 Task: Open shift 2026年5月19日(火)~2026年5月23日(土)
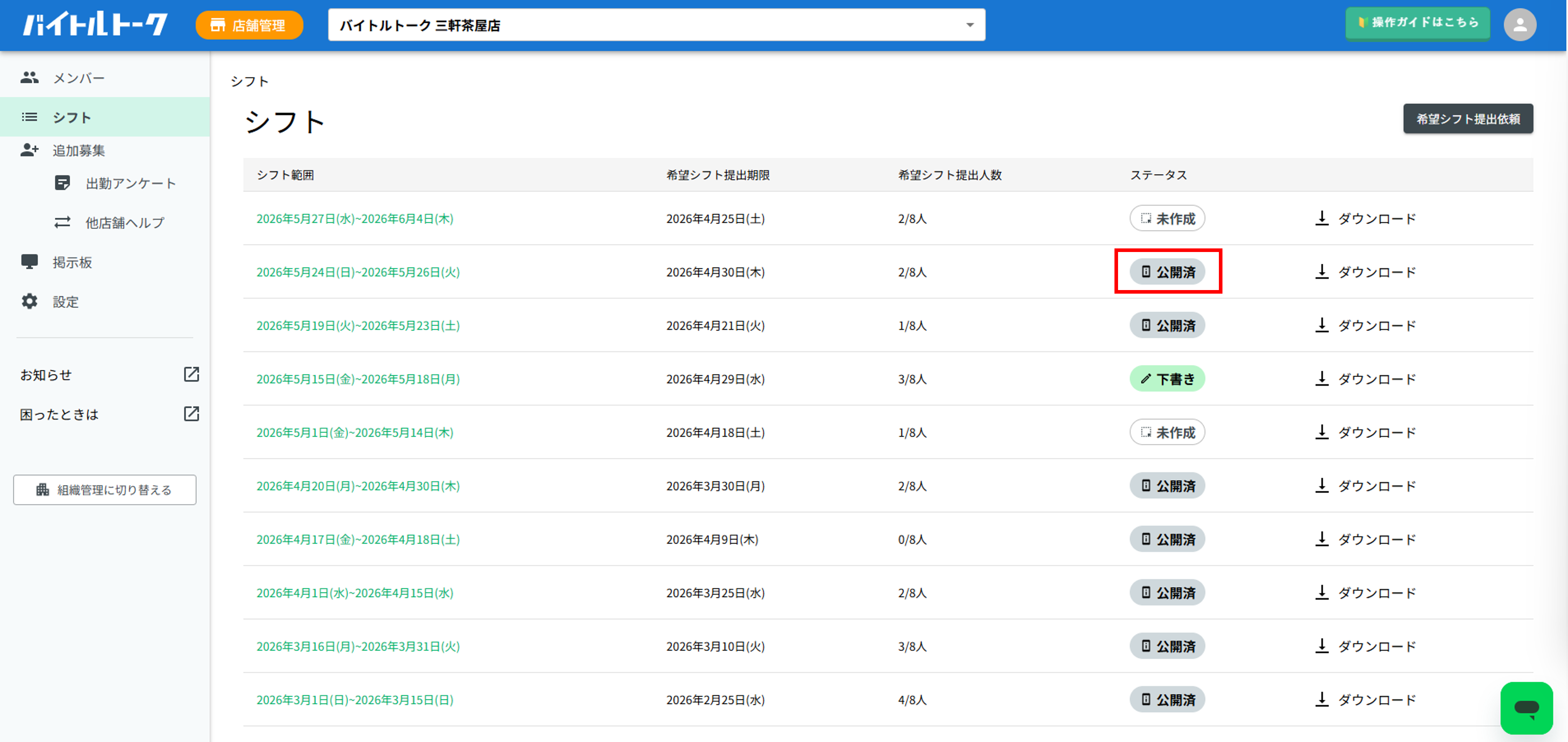click(358, 326)
